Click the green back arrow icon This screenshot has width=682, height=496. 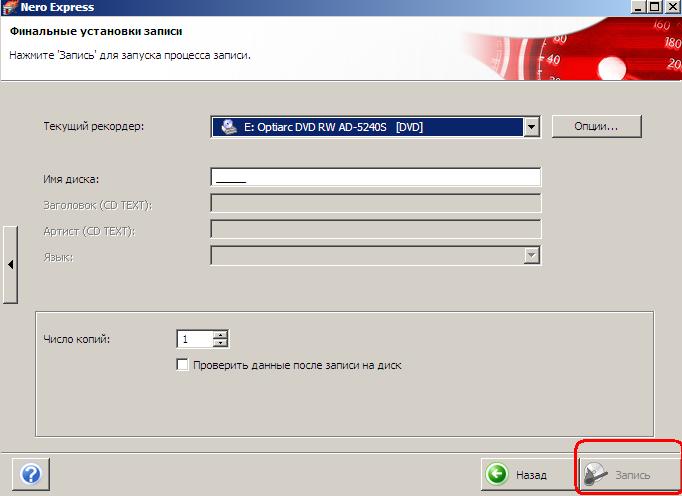tap(497, 473)
